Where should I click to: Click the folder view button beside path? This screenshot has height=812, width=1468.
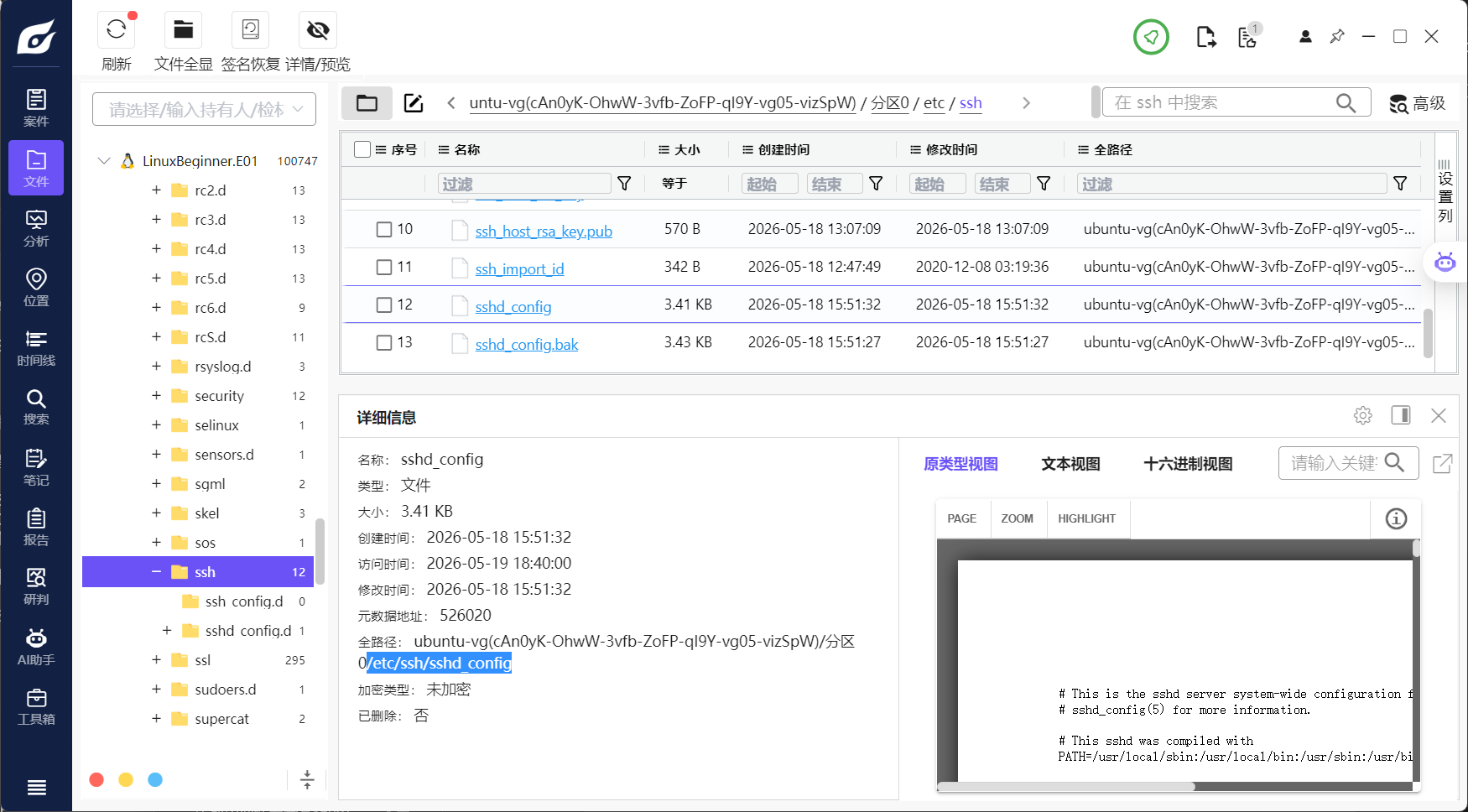(367, 103)
